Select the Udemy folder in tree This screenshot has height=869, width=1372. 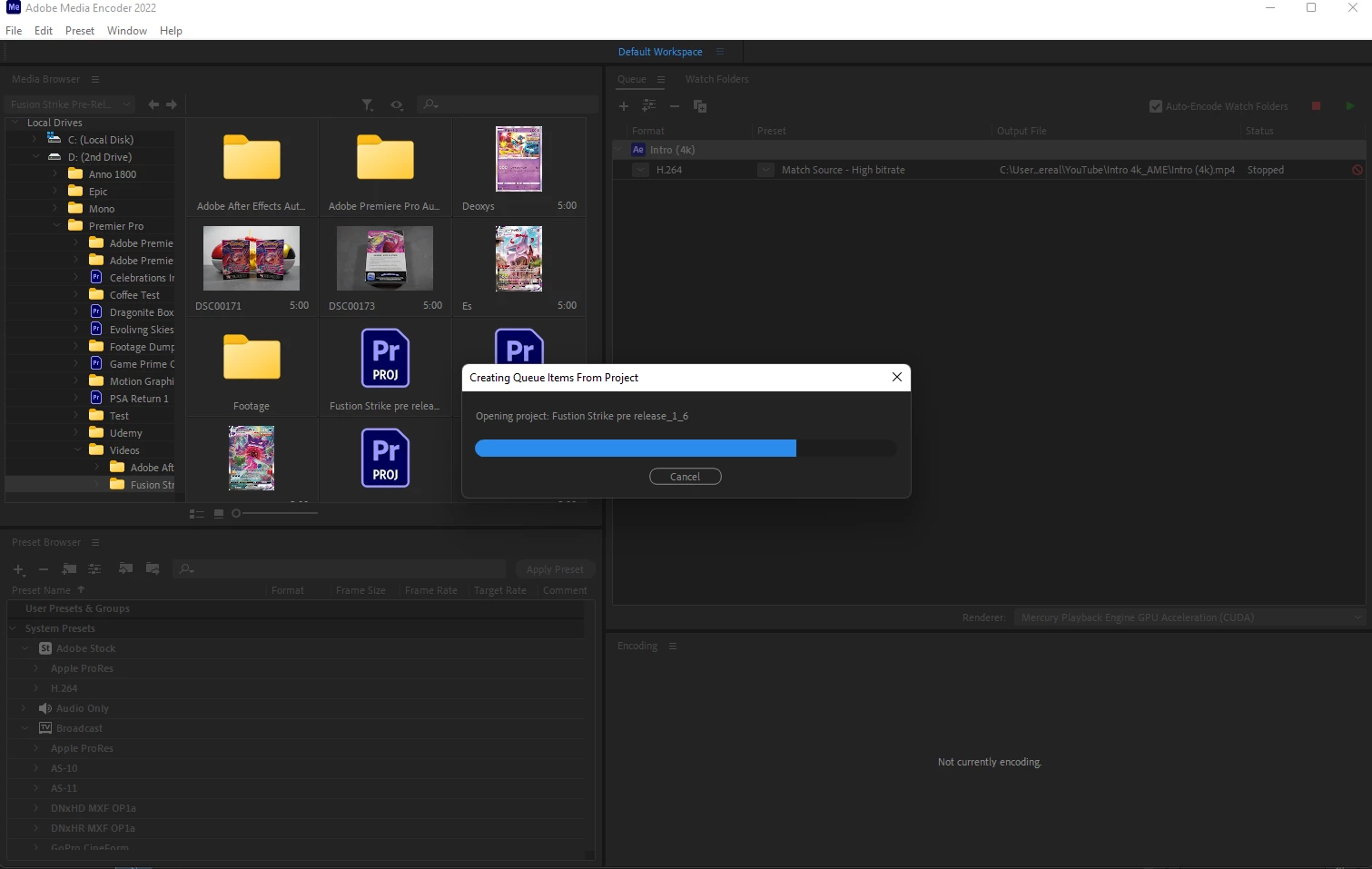(x=125, y=433)
